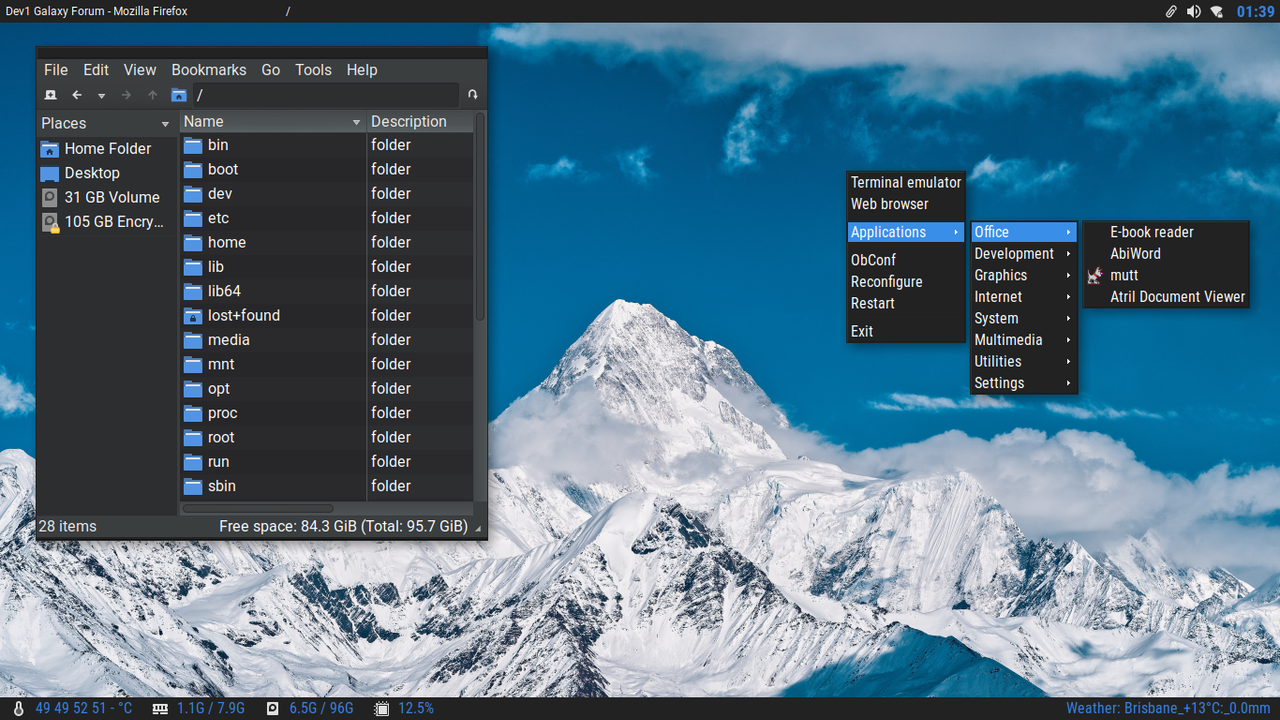Select the media folder row
Image resolution: width=1280 pixels, height=720 pixels.
coord(326,340)
